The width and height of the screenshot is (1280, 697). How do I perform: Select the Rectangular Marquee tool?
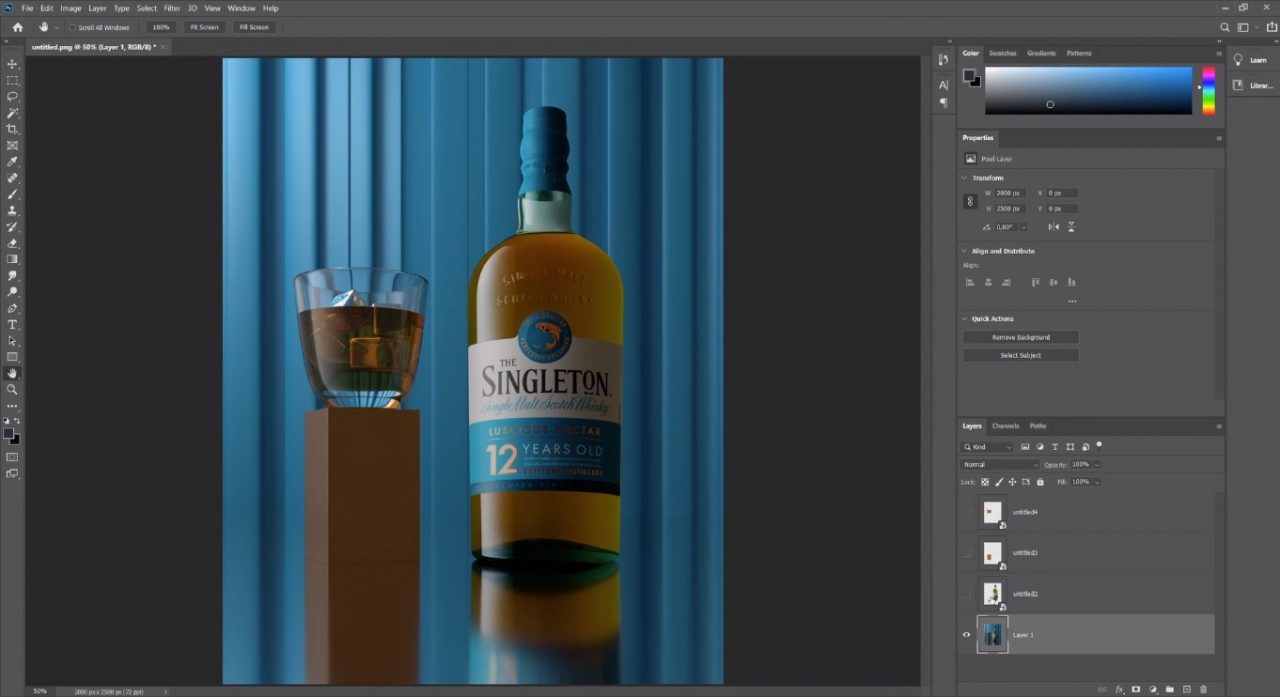pyautogui.click(x=12, y=80)
